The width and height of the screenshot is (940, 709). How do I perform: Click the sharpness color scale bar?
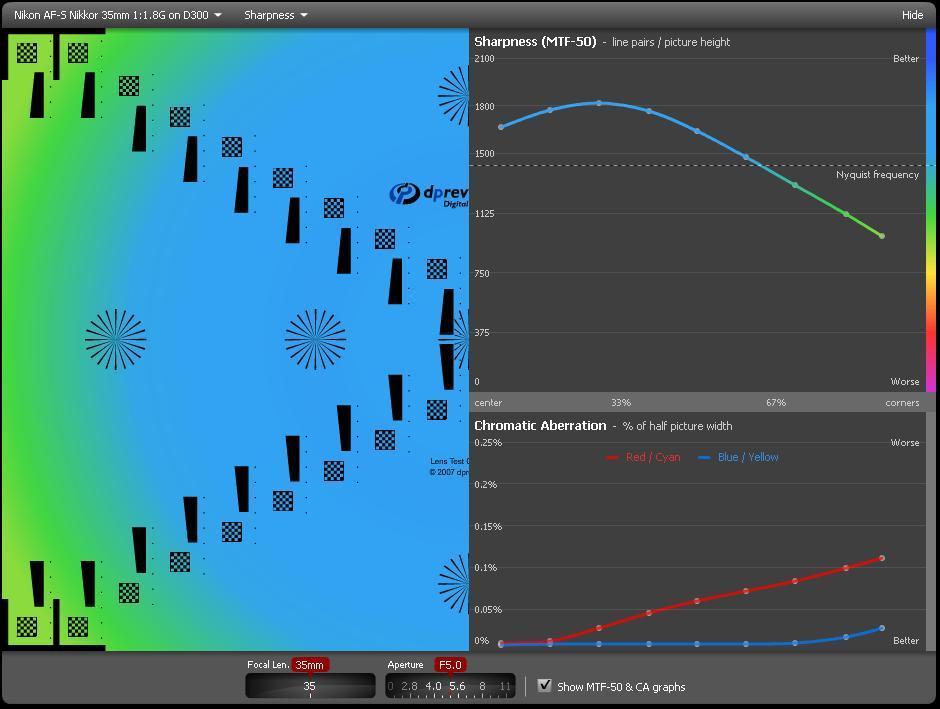tap(930, 210)
